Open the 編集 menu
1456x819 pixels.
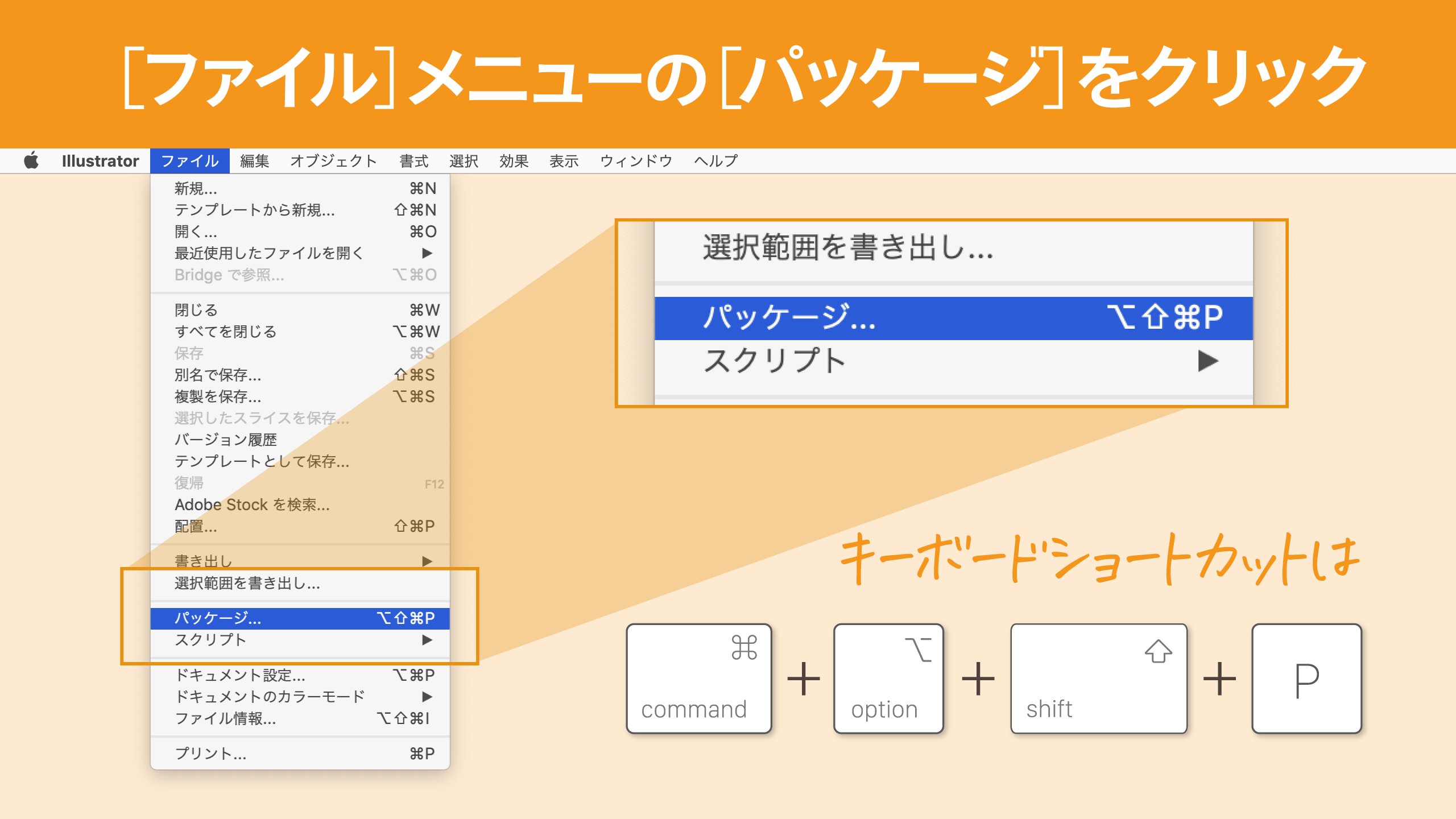(254, 161)
